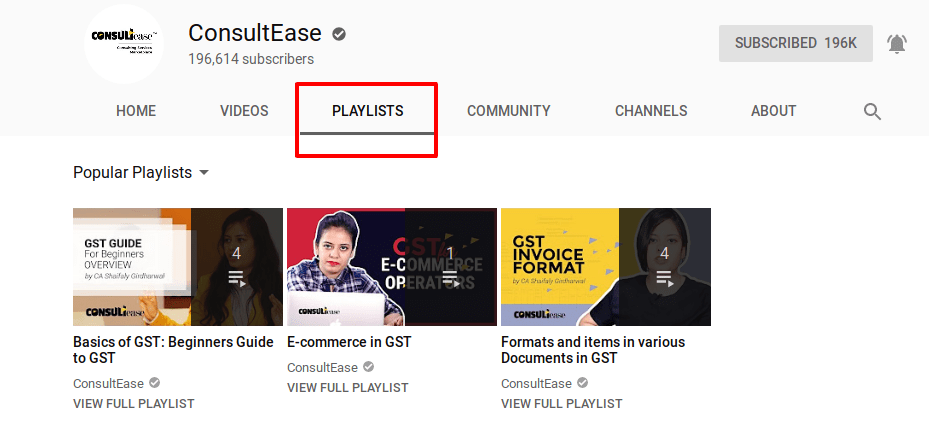The height and width of the screenshot is (434, 929).
Task: Click the Formats and items in various Documents title
Action: (593, 350)
